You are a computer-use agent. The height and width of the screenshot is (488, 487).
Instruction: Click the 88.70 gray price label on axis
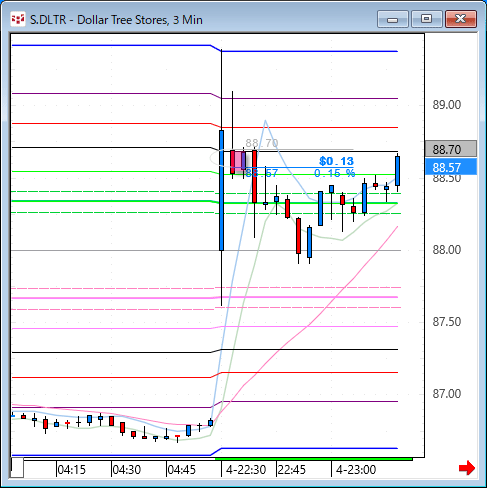[451, 149]
